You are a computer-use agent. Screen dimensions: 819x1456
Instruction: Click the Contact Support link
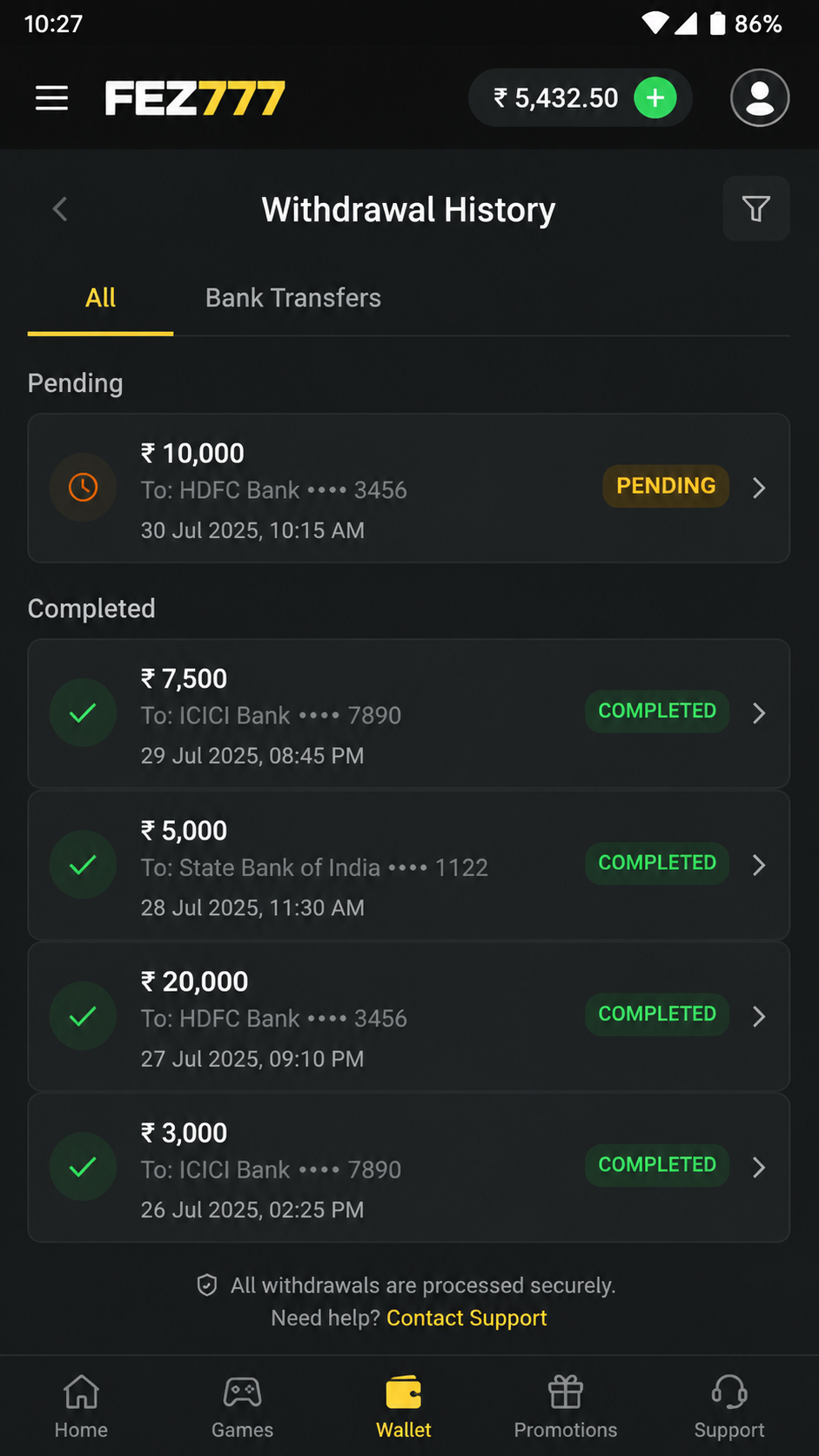click(x=467, y=1318)
